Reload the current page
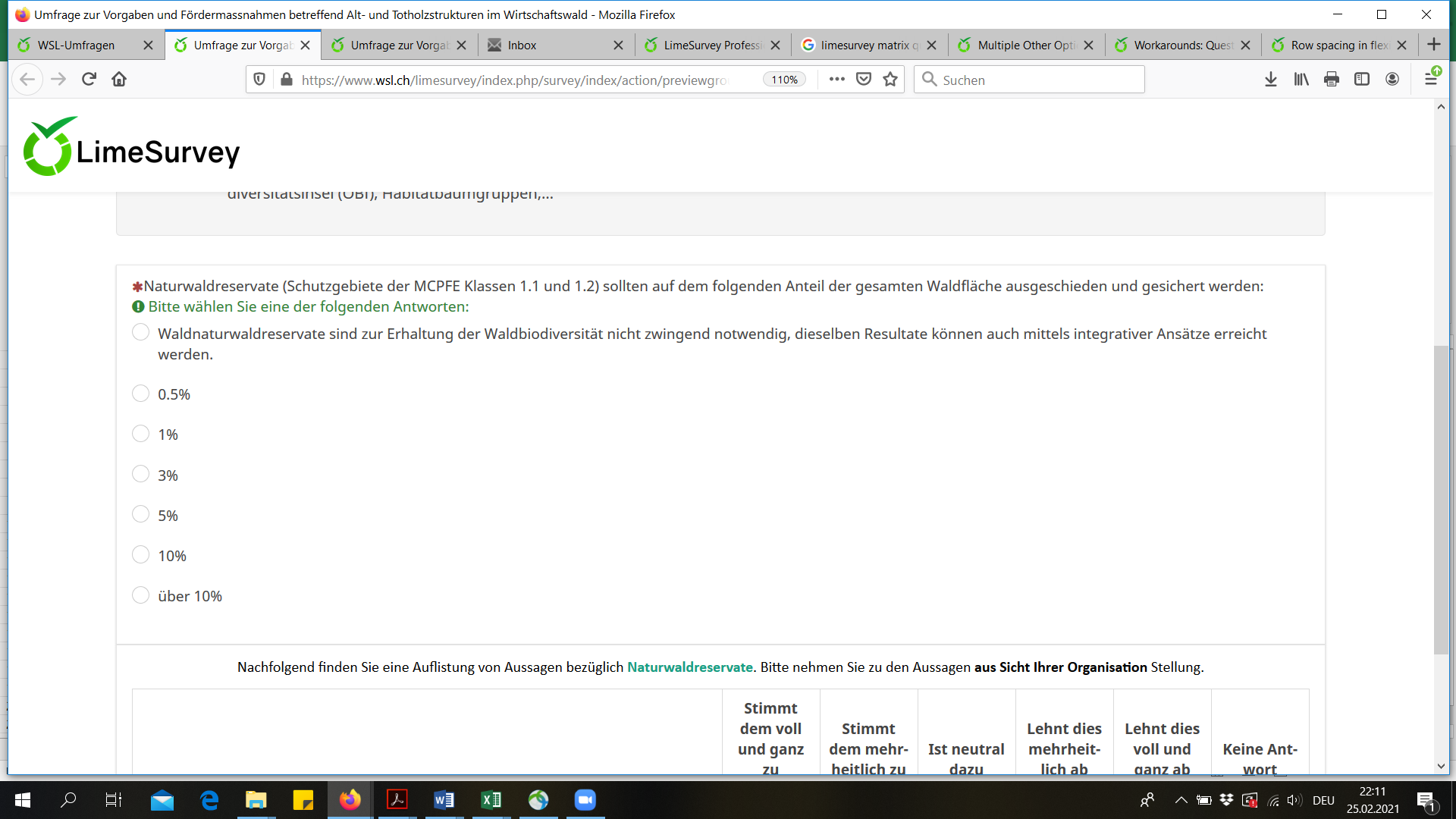Image resolution: width=1456 pixels, height=819 pixels. point(89,79)
